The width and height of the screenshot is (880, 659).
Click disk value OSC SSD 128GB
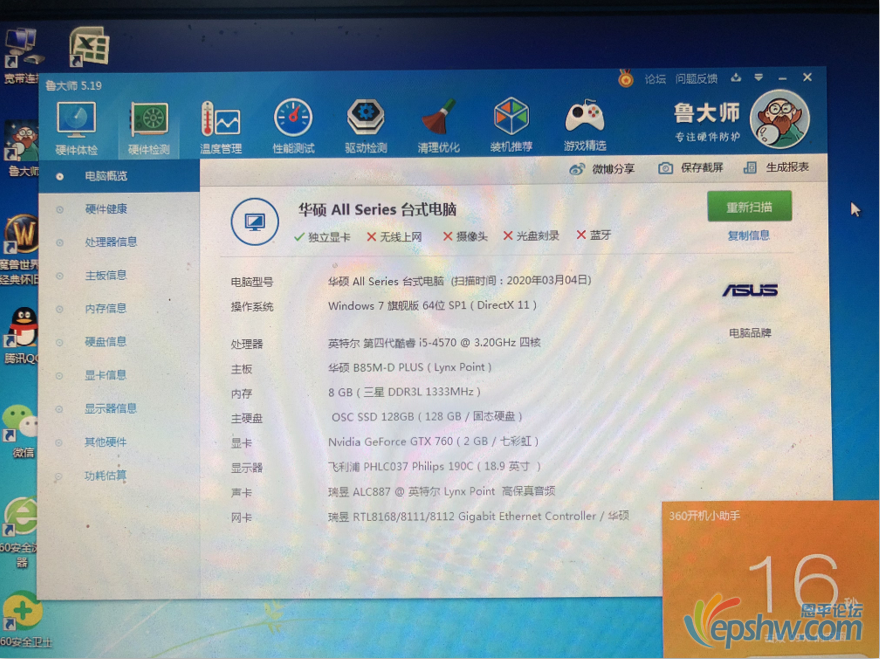click(427, 417)
